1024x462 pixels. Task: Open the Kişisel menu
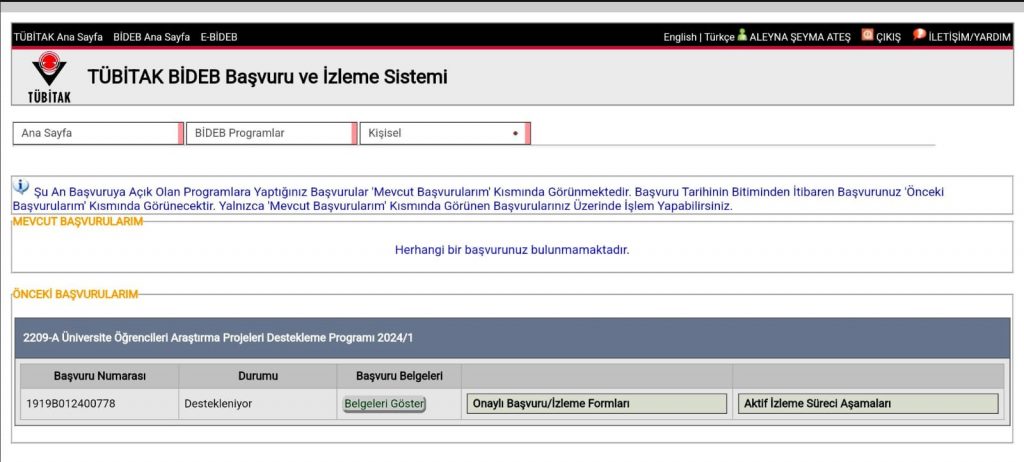point(445,133)
